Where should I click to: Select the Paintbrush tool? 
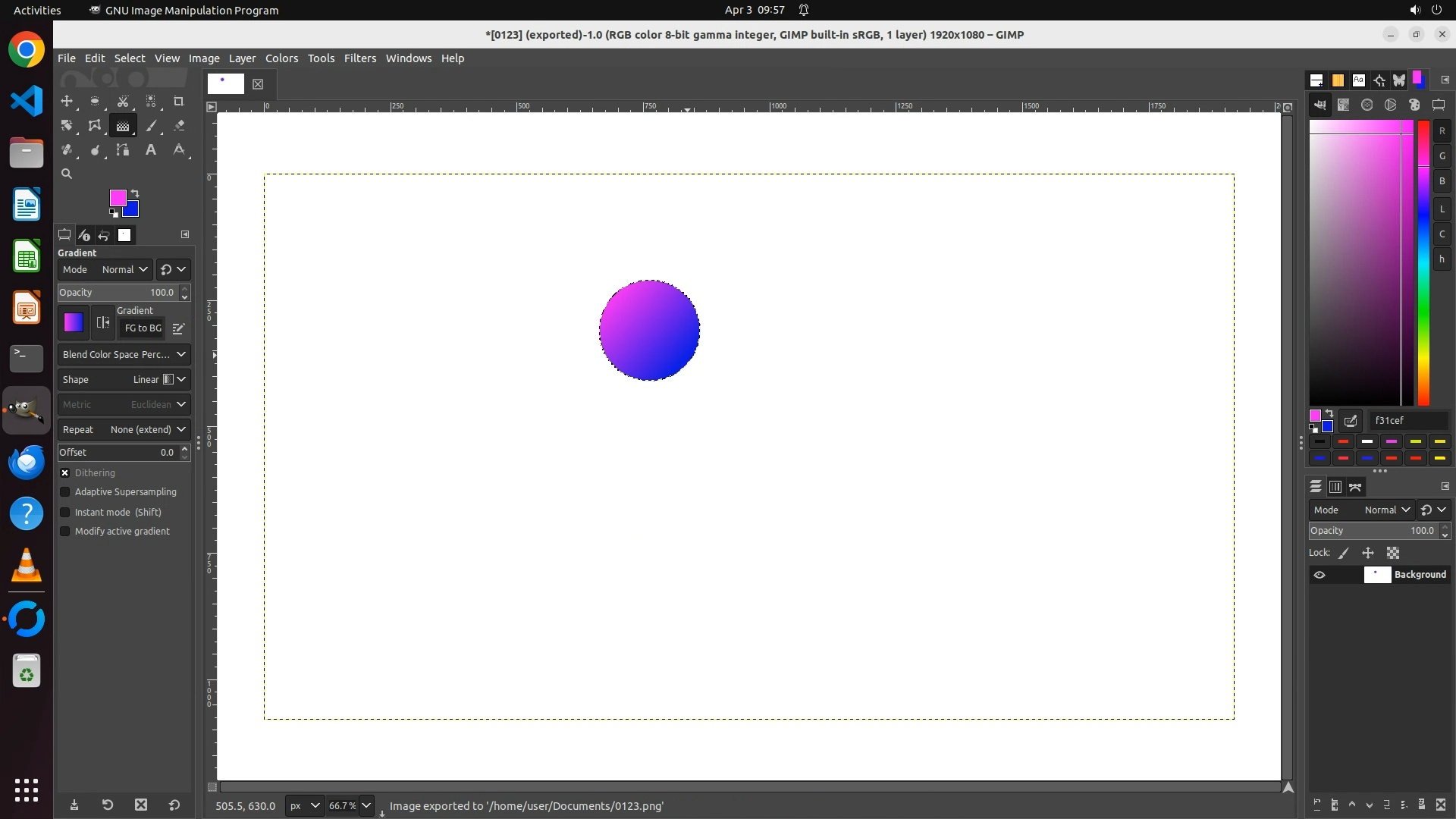151,126
